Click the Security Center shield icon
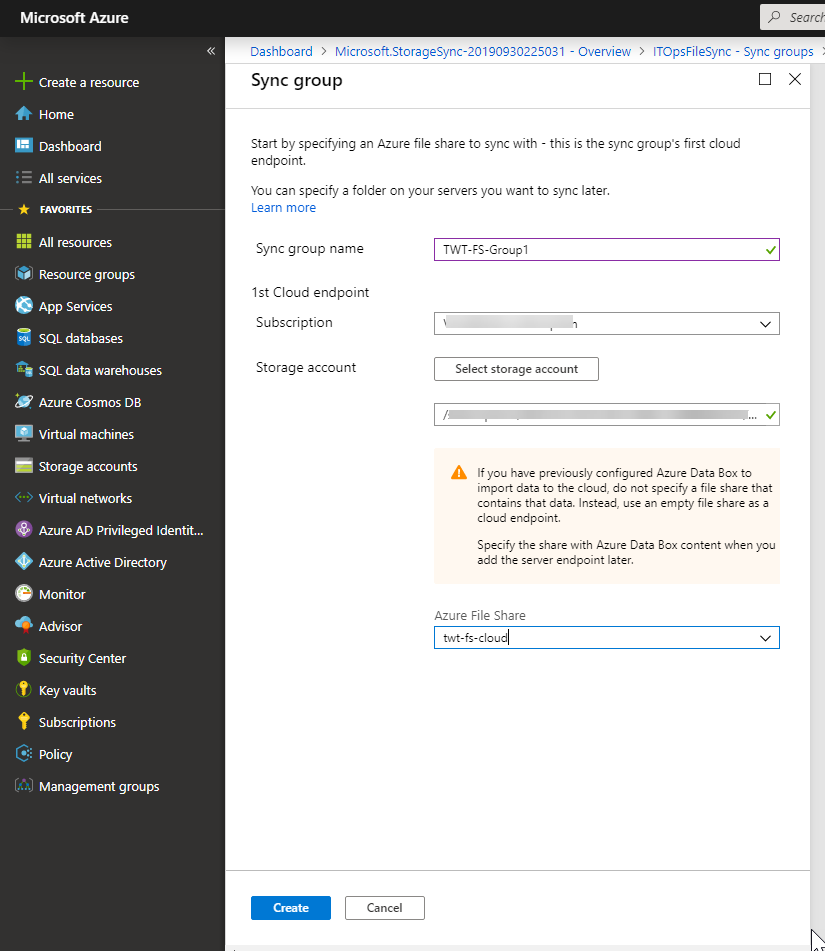The image size is (825, 951). [24, 657]
